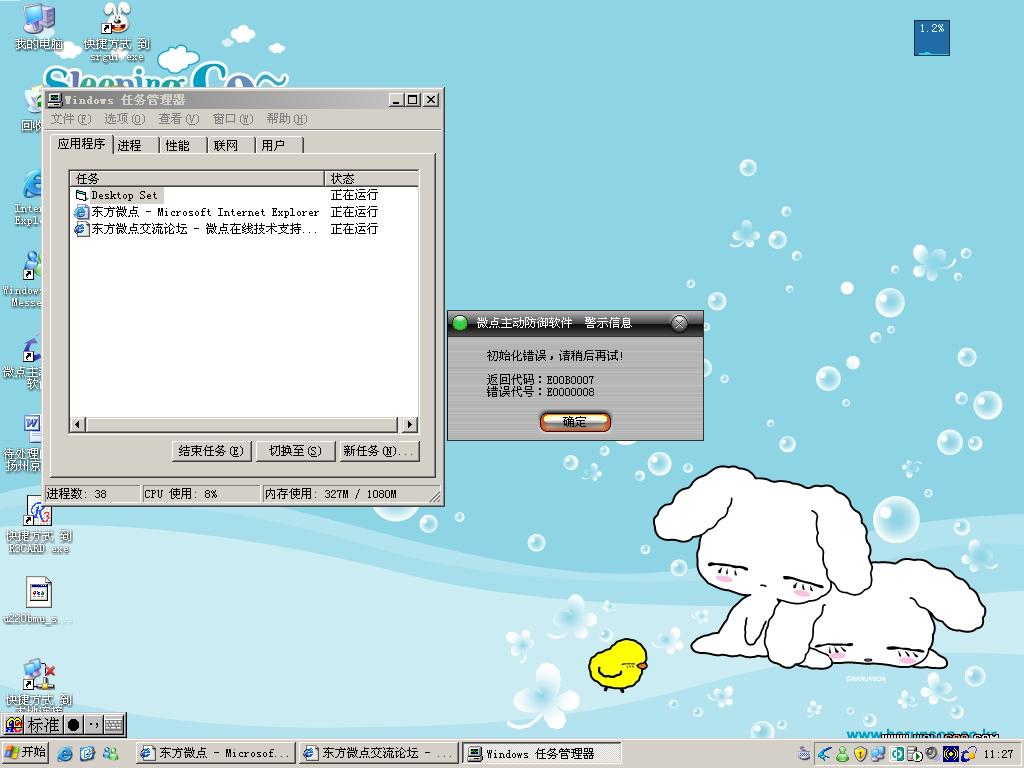The width and height of the screenshot is (1024, 768).
Task: Click the network computers tray icon
Action: (x=878, y=754)
